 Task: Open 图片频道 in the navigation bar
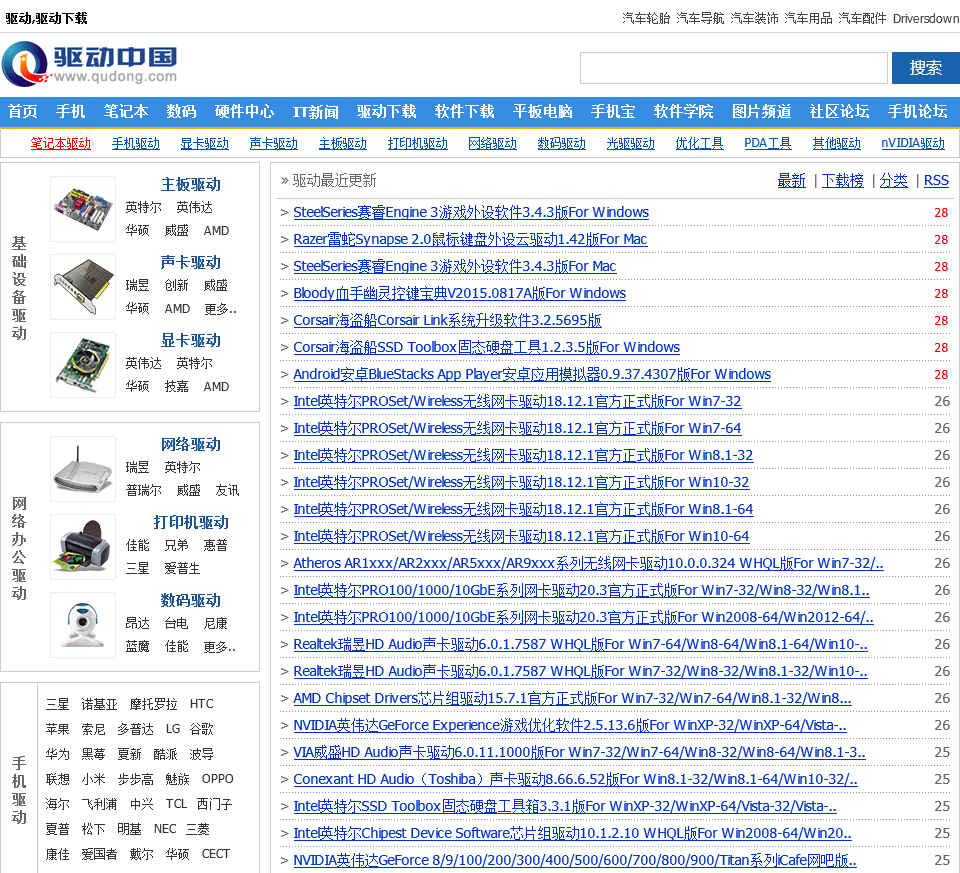[x=762, y=111]
